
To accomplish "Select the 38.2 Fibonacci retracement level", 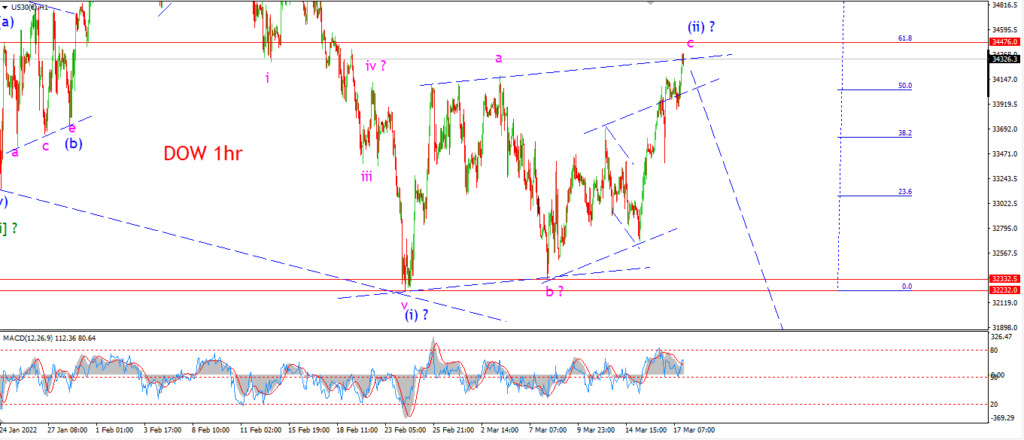I will point(905,133).
